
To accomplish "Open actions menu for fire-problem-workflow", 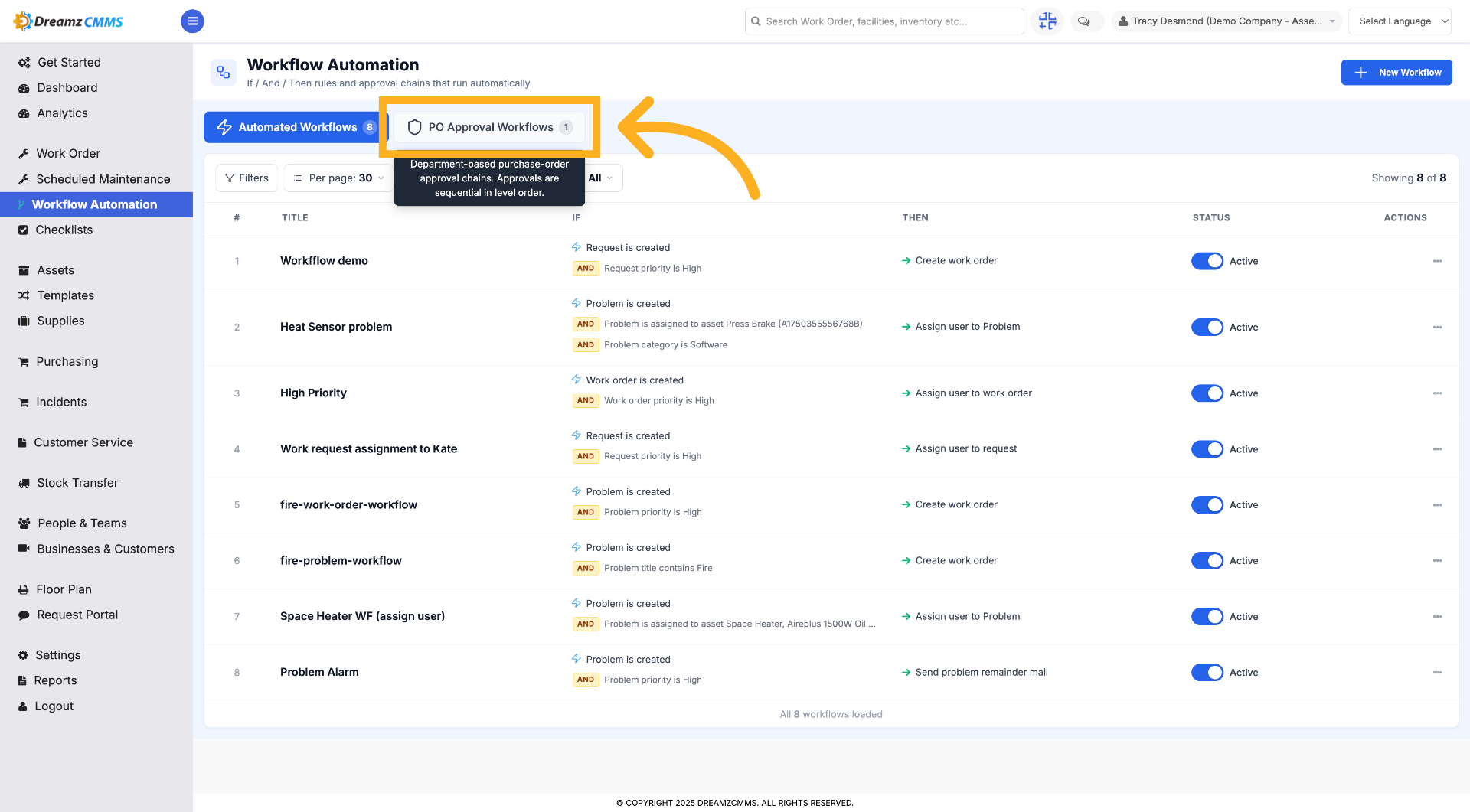I will point(1437,561).
